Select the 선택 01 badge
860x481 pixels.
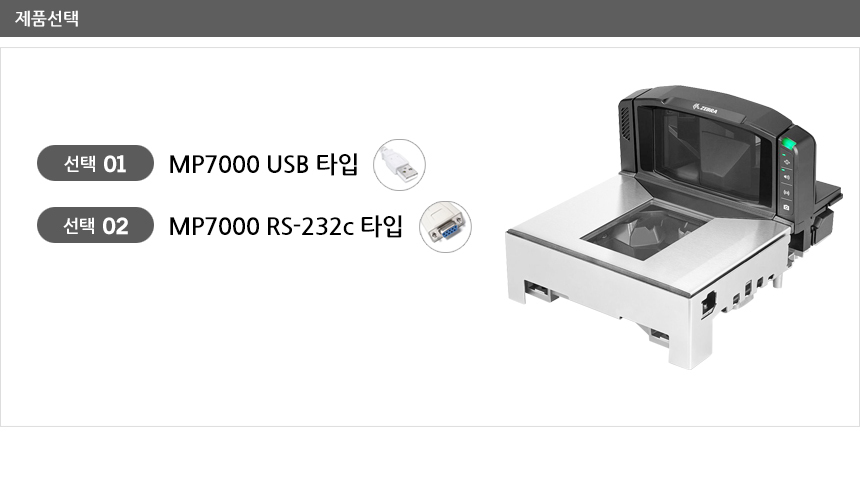[95, 163]
